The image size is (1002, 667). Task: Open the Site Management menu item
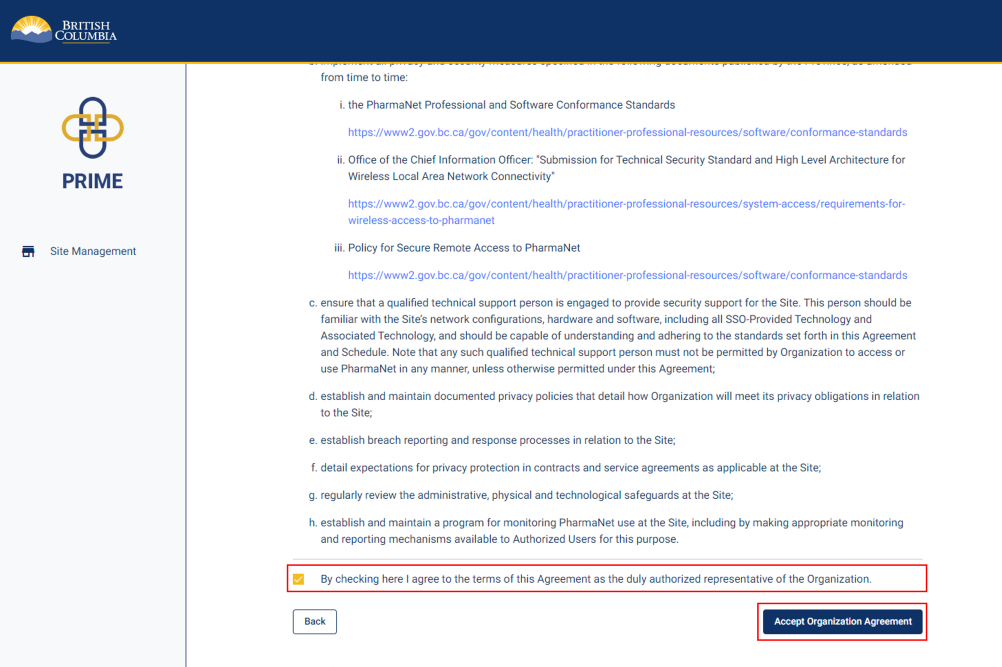(x=92, y=251)
